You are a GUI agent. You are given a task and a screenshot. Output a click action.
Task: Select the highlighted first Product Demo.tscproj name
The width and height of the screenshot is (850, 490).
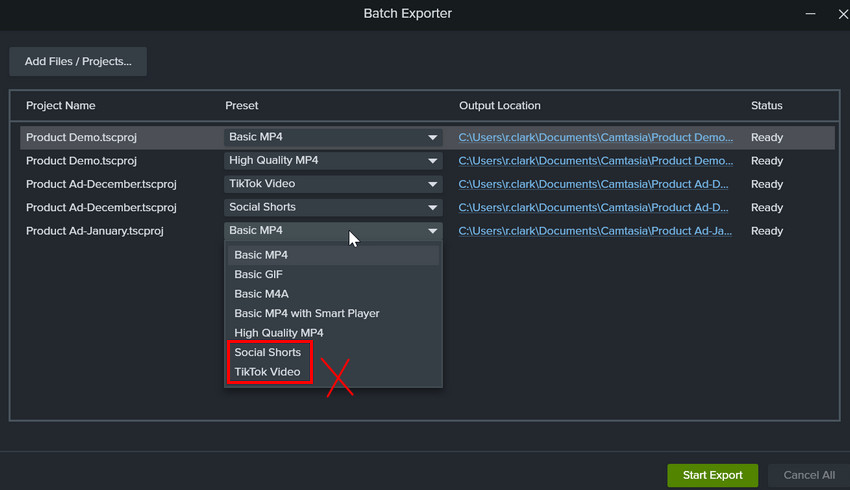(x=81, y=137)
